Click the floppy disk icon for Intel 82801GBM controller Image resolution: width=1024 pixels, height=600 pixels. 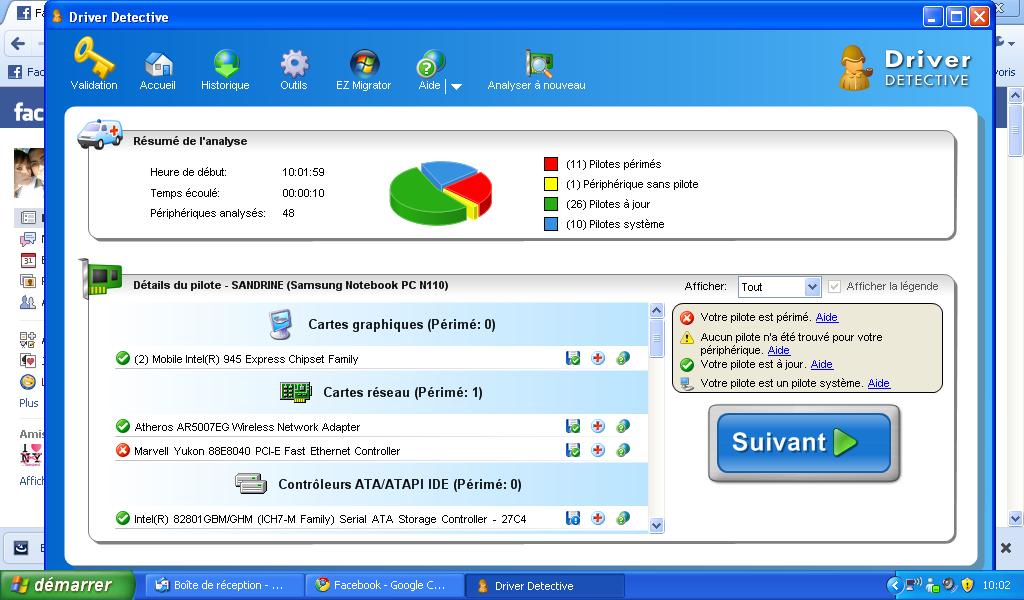pyautogui.click(x=573, y=518)
